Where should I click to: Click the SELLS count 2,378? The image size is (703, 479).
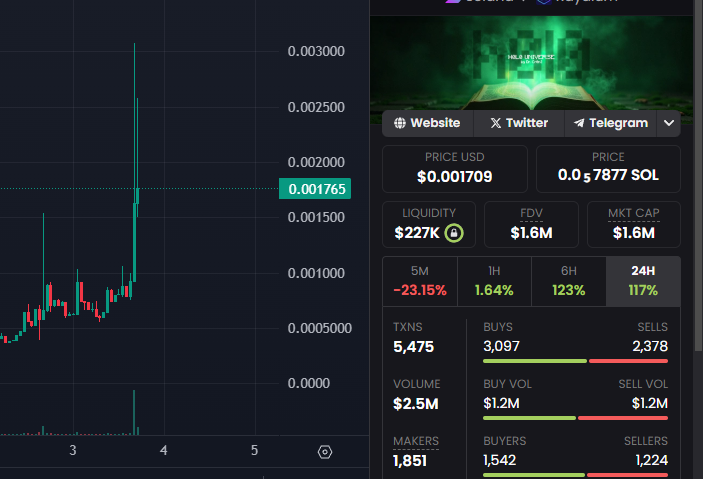point(650,346)
